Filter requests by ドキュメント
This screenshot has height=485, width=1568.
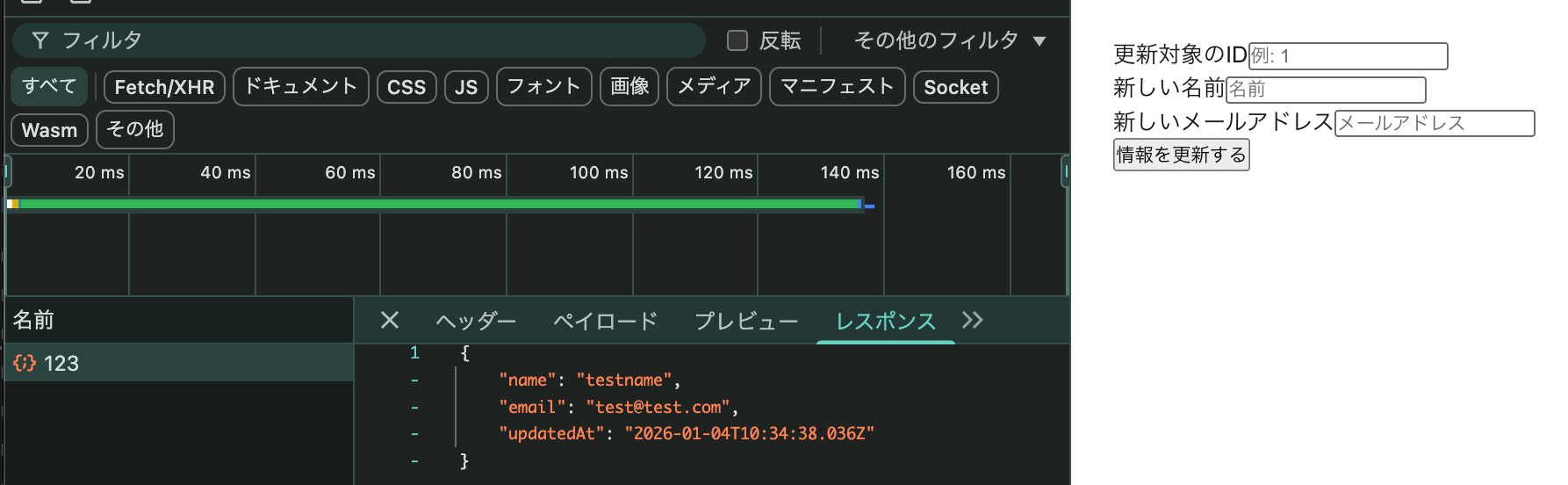tap(300, 87)
